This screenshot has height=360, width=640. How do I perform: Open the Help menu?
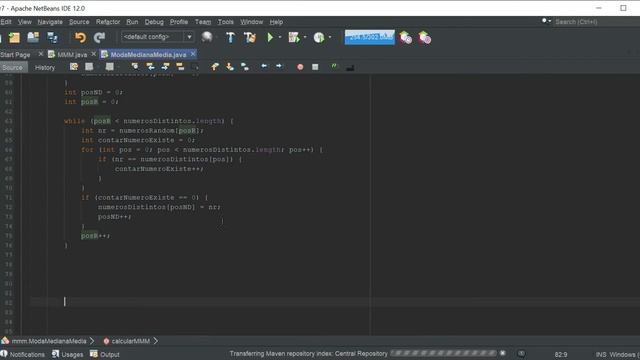(276, 22)
